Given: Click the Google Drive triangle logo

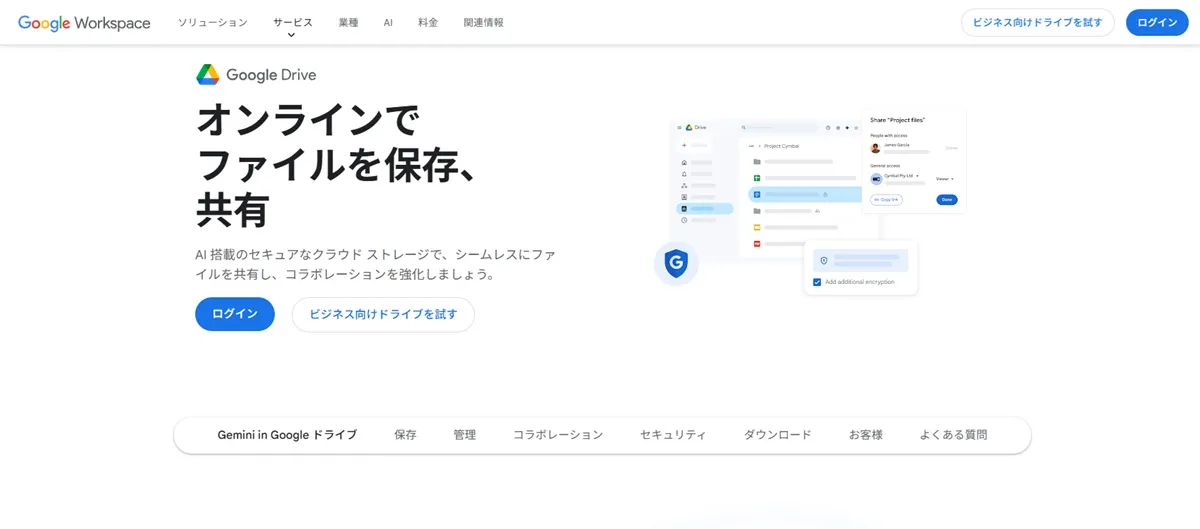Looking at the screenshot, I should pyautogui.click(x=207, y=75).
